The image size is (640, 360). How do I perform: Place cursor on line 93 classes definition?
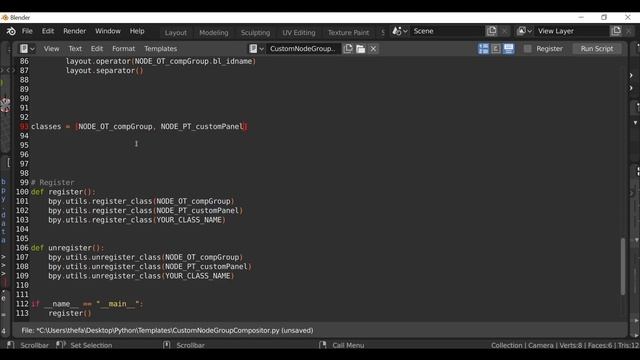pos(139,127)
